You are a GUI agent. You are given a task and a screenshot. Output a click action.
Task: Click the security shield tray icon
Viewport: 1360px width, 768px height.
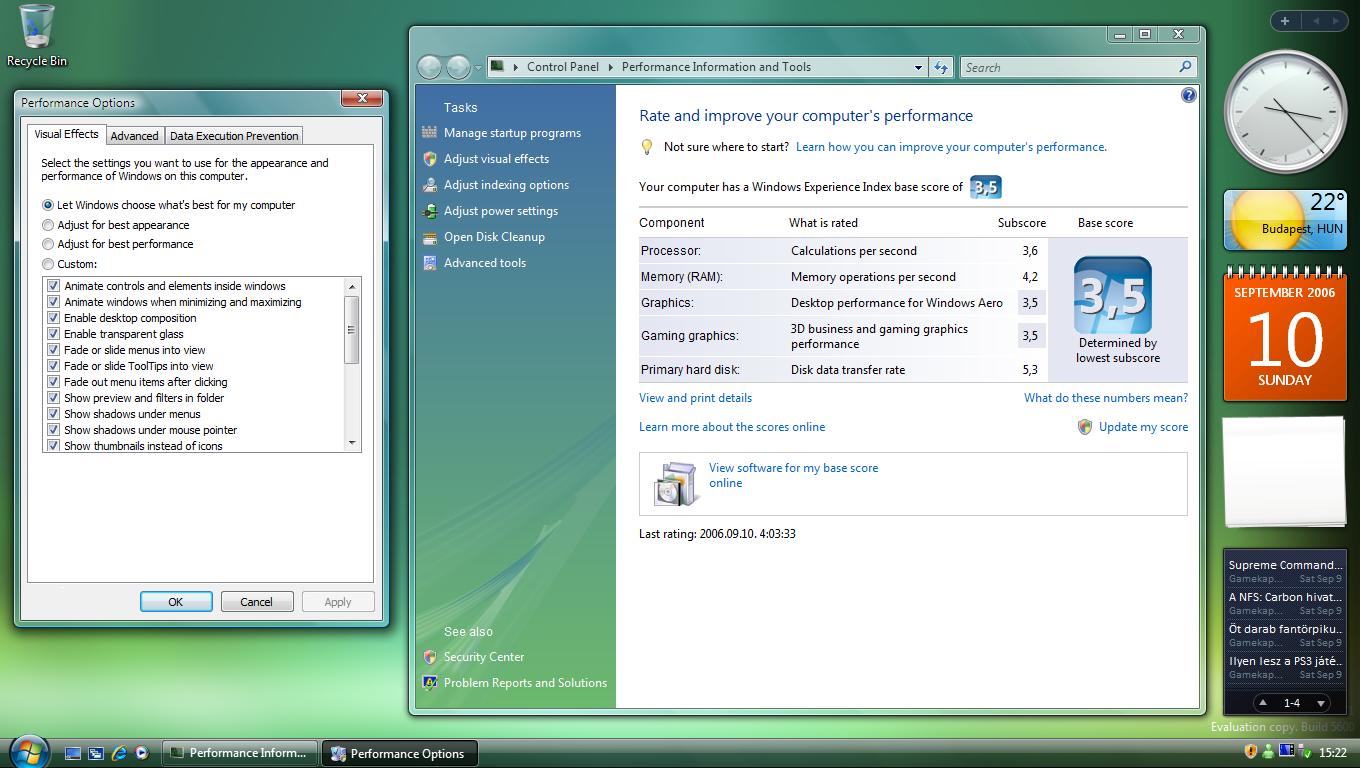point(1250,751)
